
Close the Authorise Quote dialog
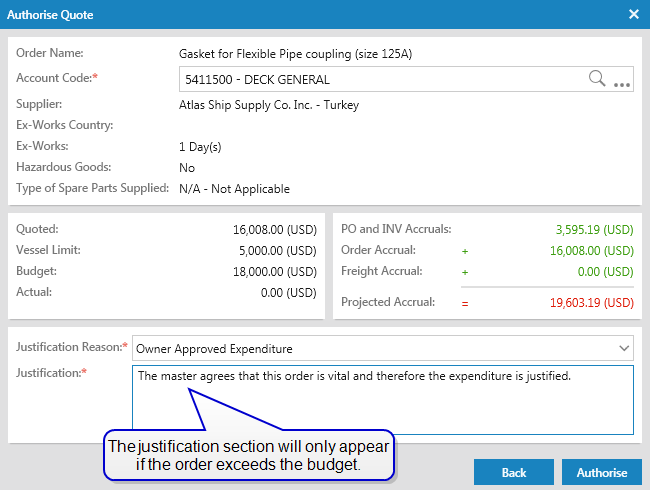tap(633, 14)
